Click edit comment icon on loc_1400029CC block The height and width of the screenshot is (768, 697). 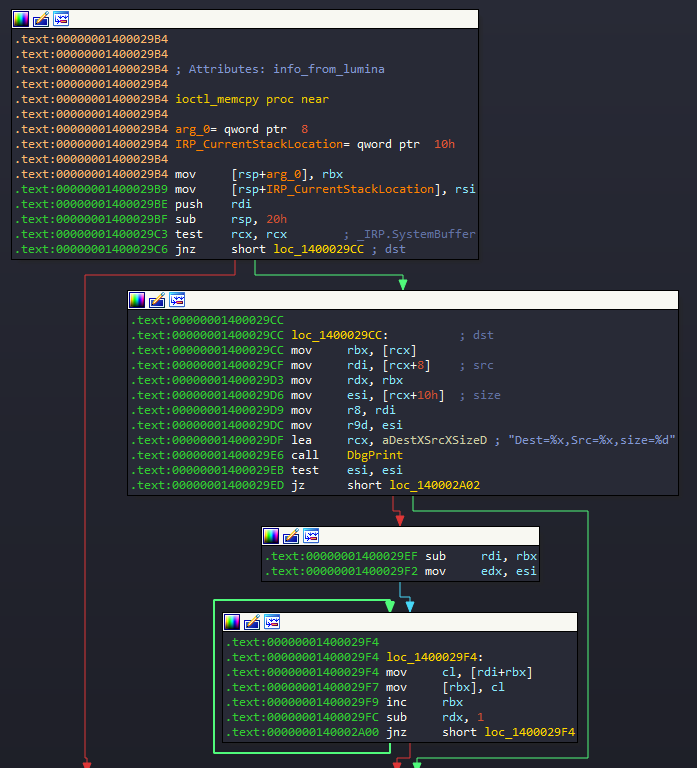coord(157,300)
